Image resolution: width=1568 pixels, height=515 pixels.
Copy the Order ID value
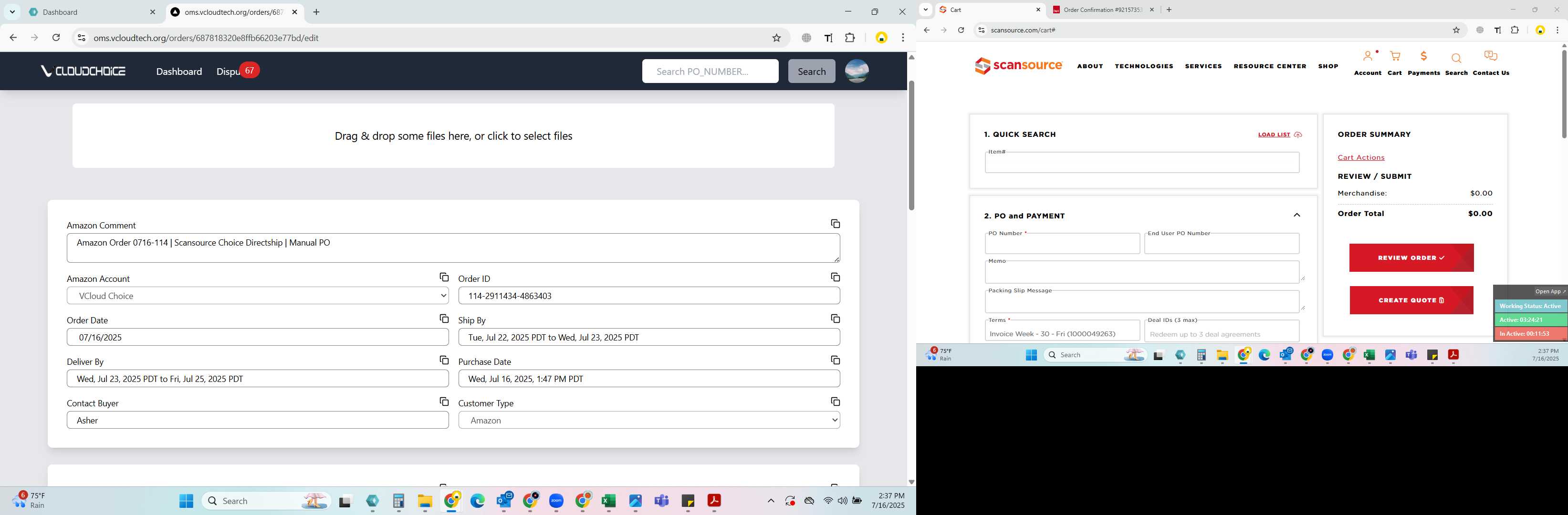pyautogui.click(x=835, y=277)
